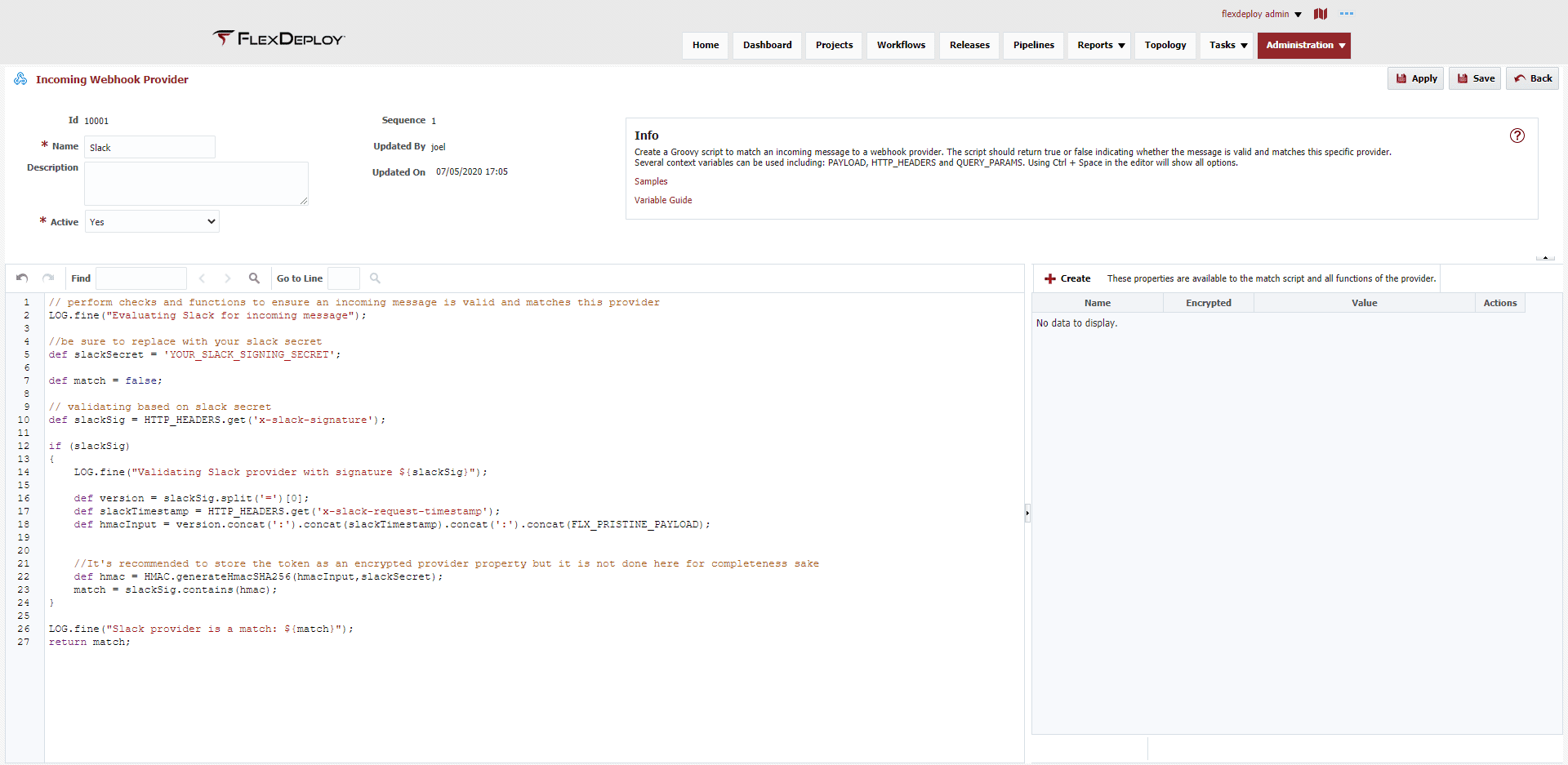
Task: Expand the Administration menu
Action: pos(1304,45)
